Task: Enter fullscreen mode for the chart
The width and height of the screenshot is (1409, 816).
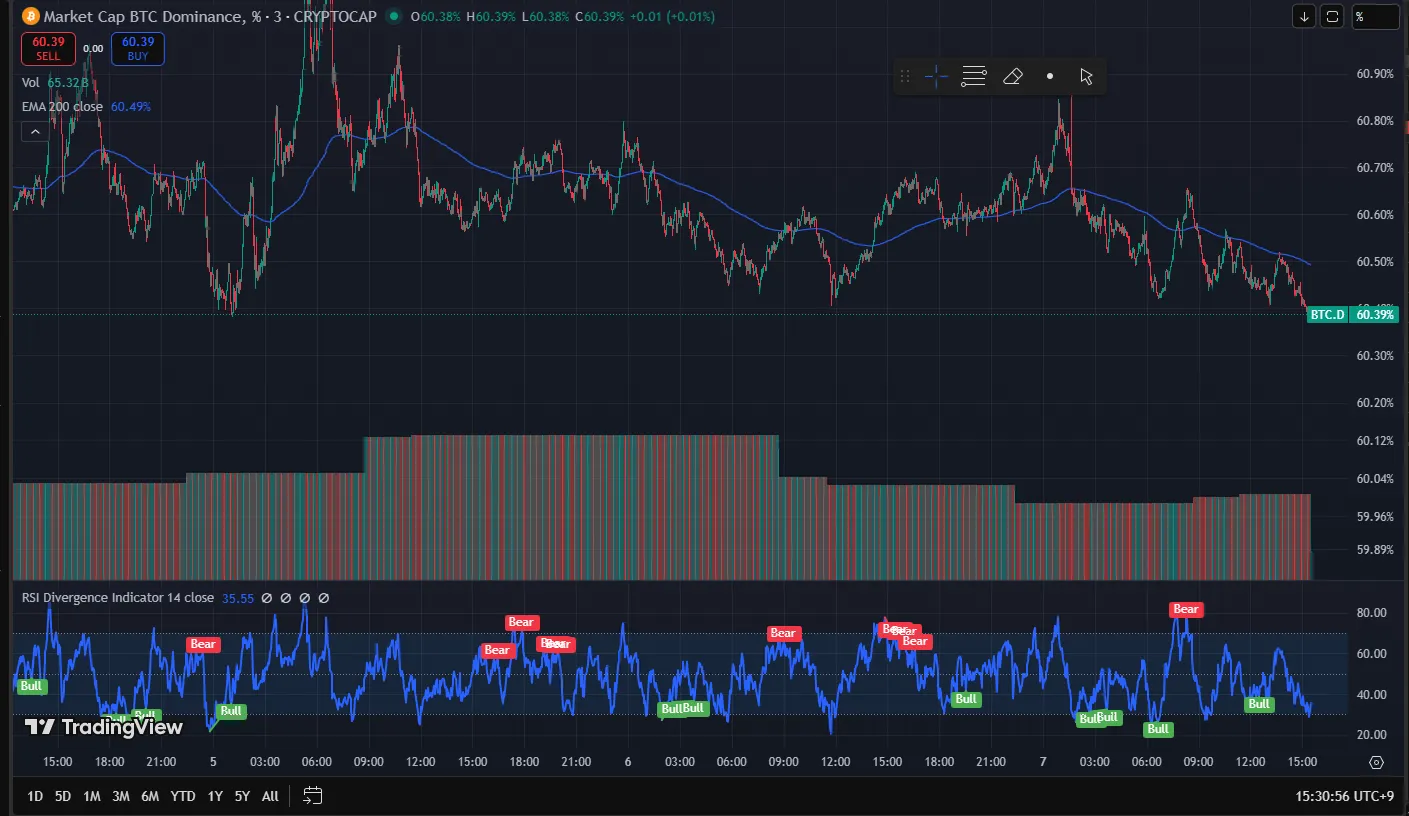Action: click(1331, 16)
